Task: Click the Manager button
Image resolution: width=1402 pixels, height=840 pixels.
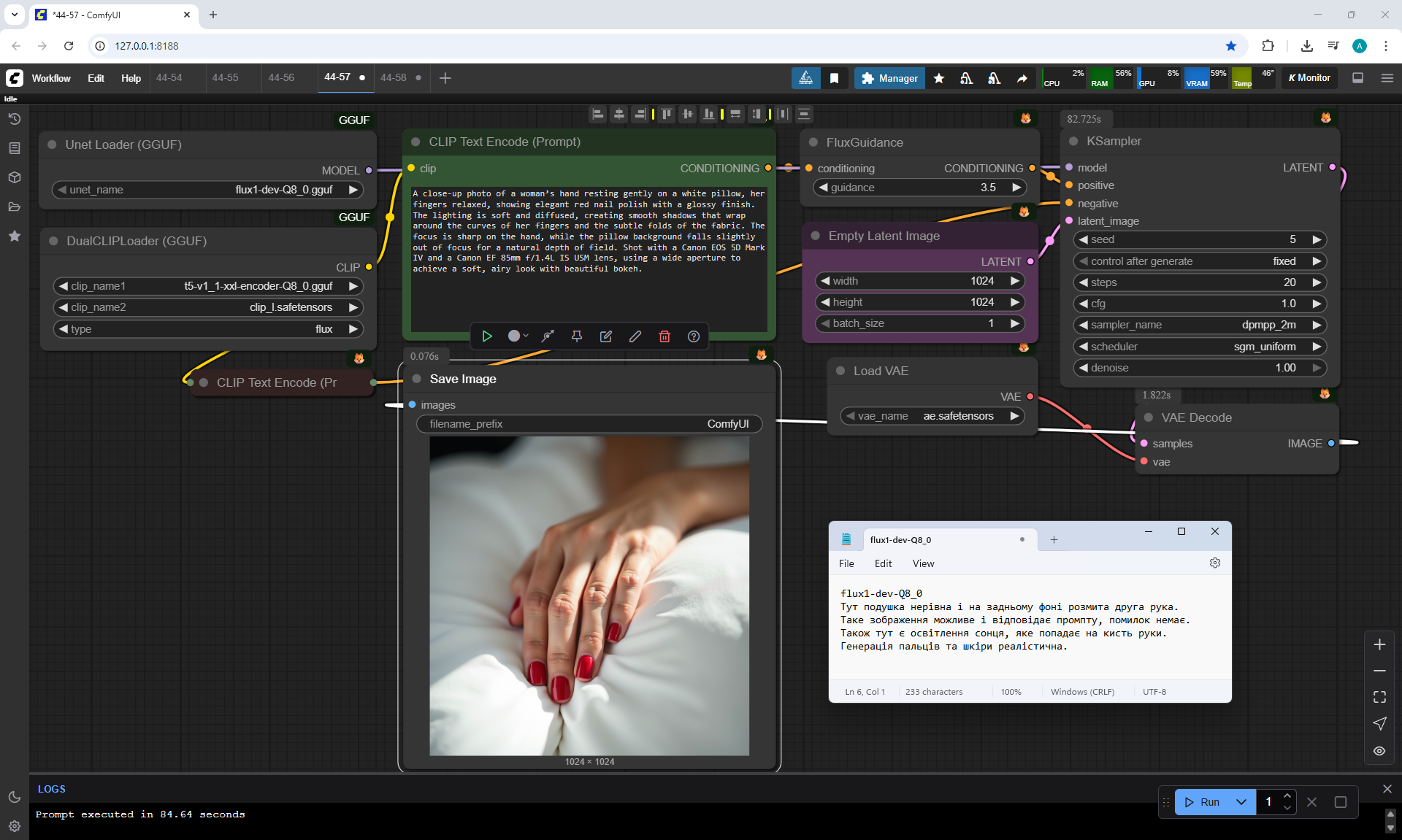Action: tap(889, 78)
